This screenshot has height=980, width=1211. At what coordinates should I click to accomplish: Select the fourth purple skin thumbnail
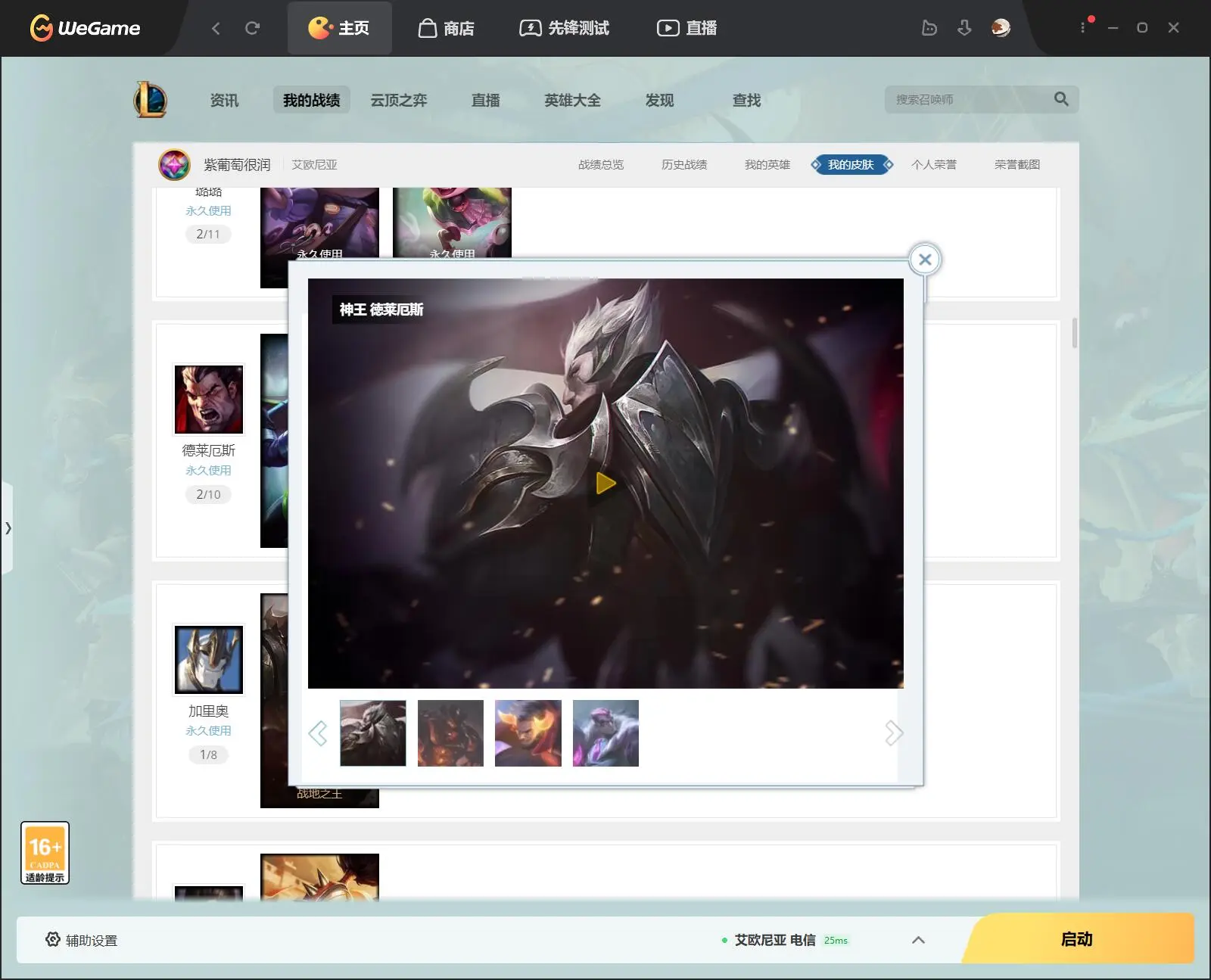click(605, 733)
